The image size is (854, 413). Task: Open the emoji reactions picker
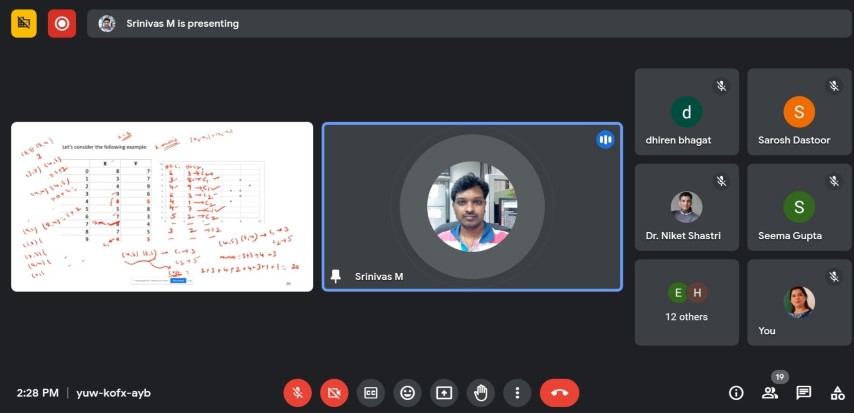coord(407,393)
